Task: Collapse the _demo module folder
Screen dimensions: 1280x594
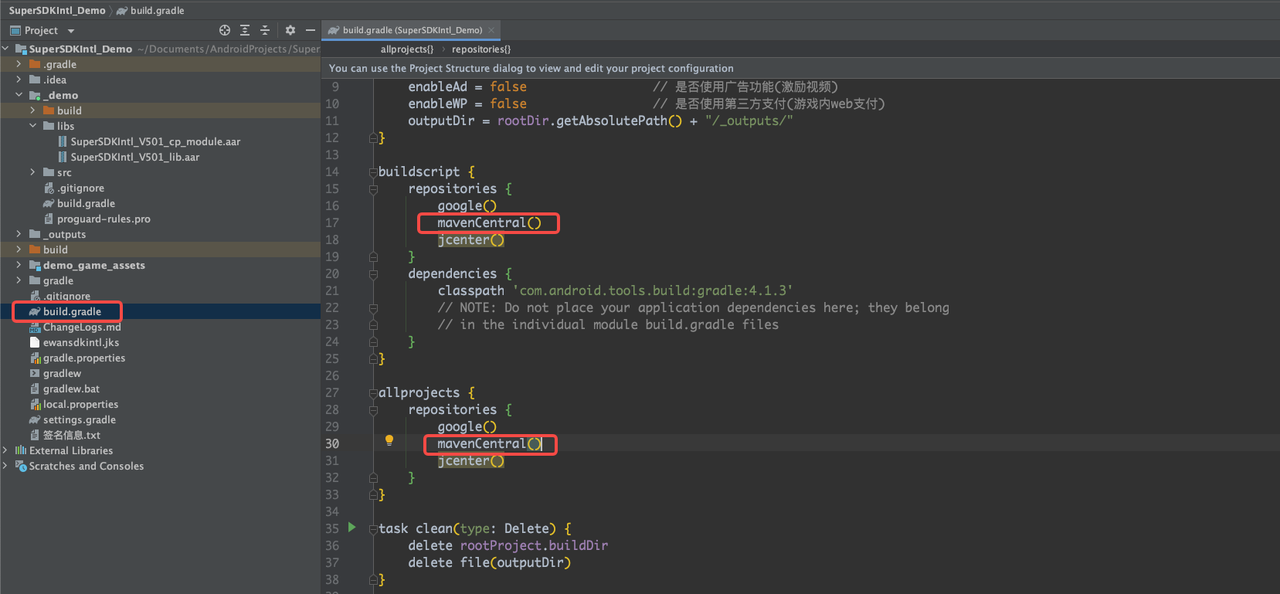Action: [x=19, y=95]
